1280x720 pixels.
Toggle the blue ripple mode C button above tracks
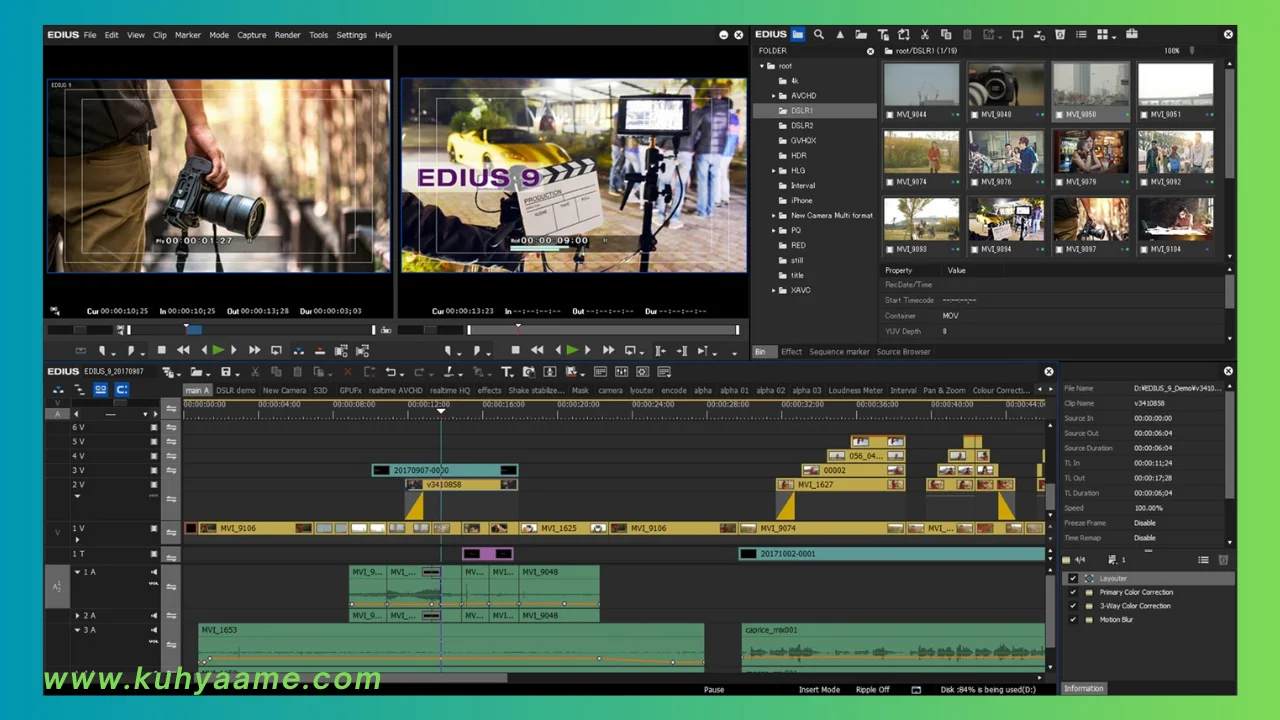tap(122, 390)
